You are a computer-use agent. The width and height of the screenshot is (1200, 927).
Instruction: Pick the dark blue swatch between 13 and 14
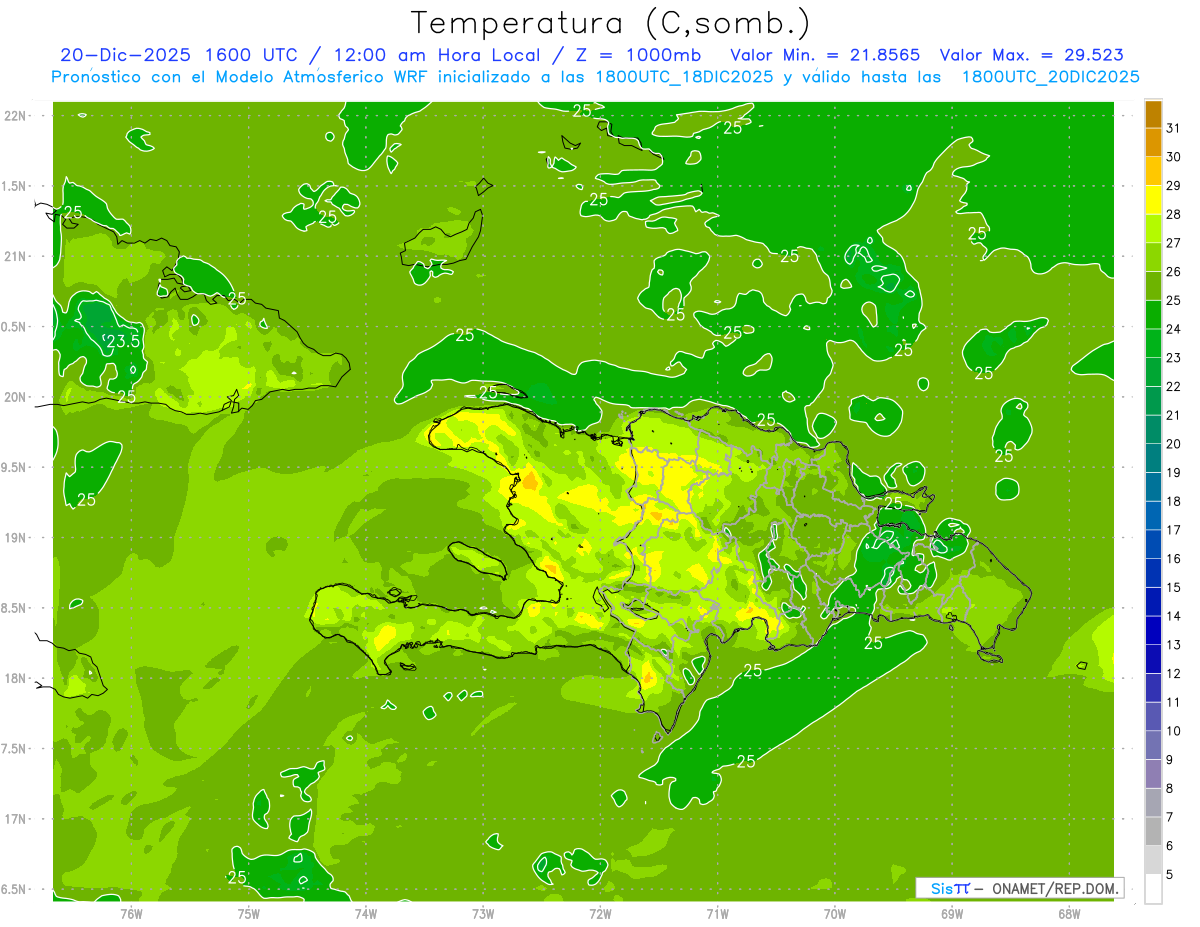coord(1153,631)
